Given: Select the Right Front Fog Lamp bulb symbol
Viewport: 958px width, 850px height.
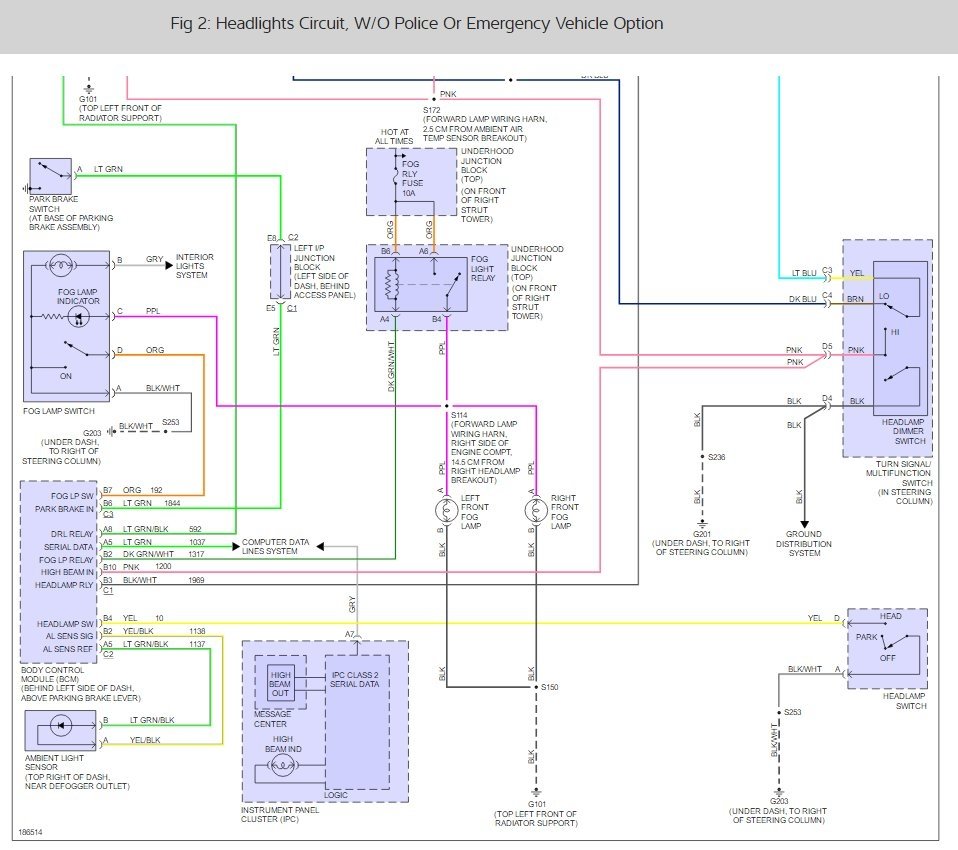Looking at the screenshot, I should pos(536,510).
